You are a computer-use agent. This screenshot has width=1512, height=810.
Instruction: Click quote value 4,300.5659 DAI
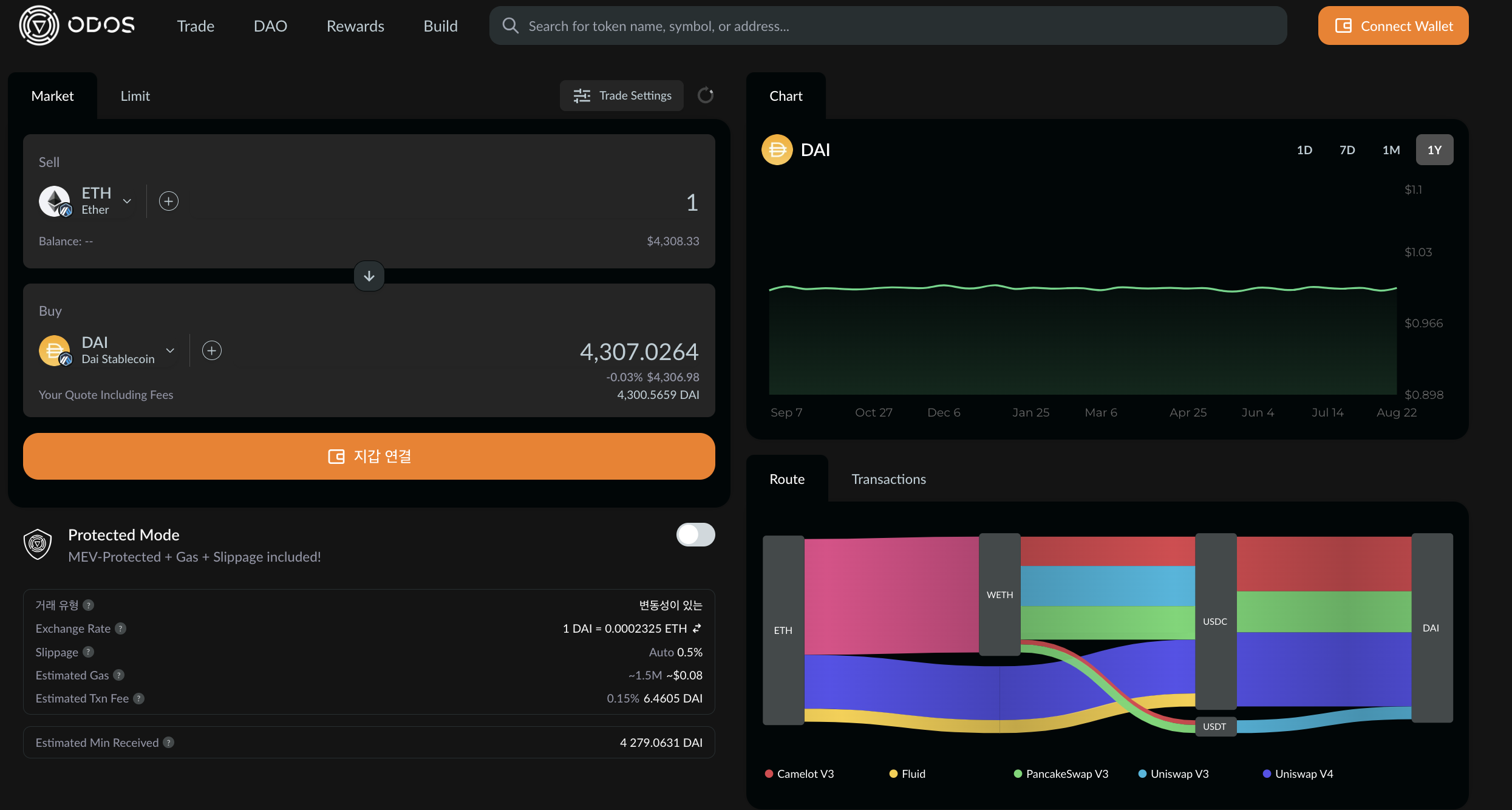click(658, 395)
